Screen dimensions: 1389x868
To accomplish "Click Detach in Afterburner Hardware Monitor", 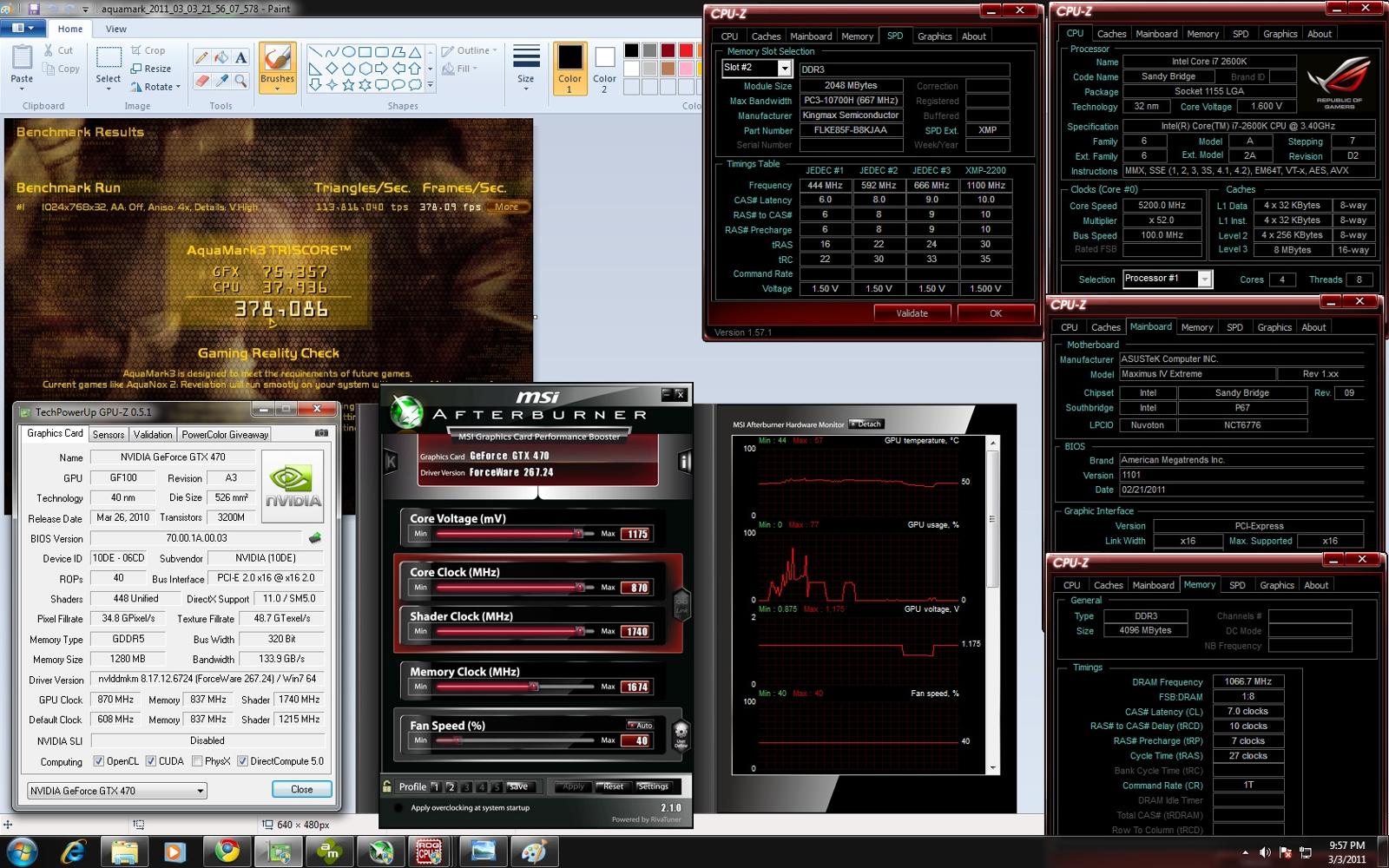I will pos(866,424).
